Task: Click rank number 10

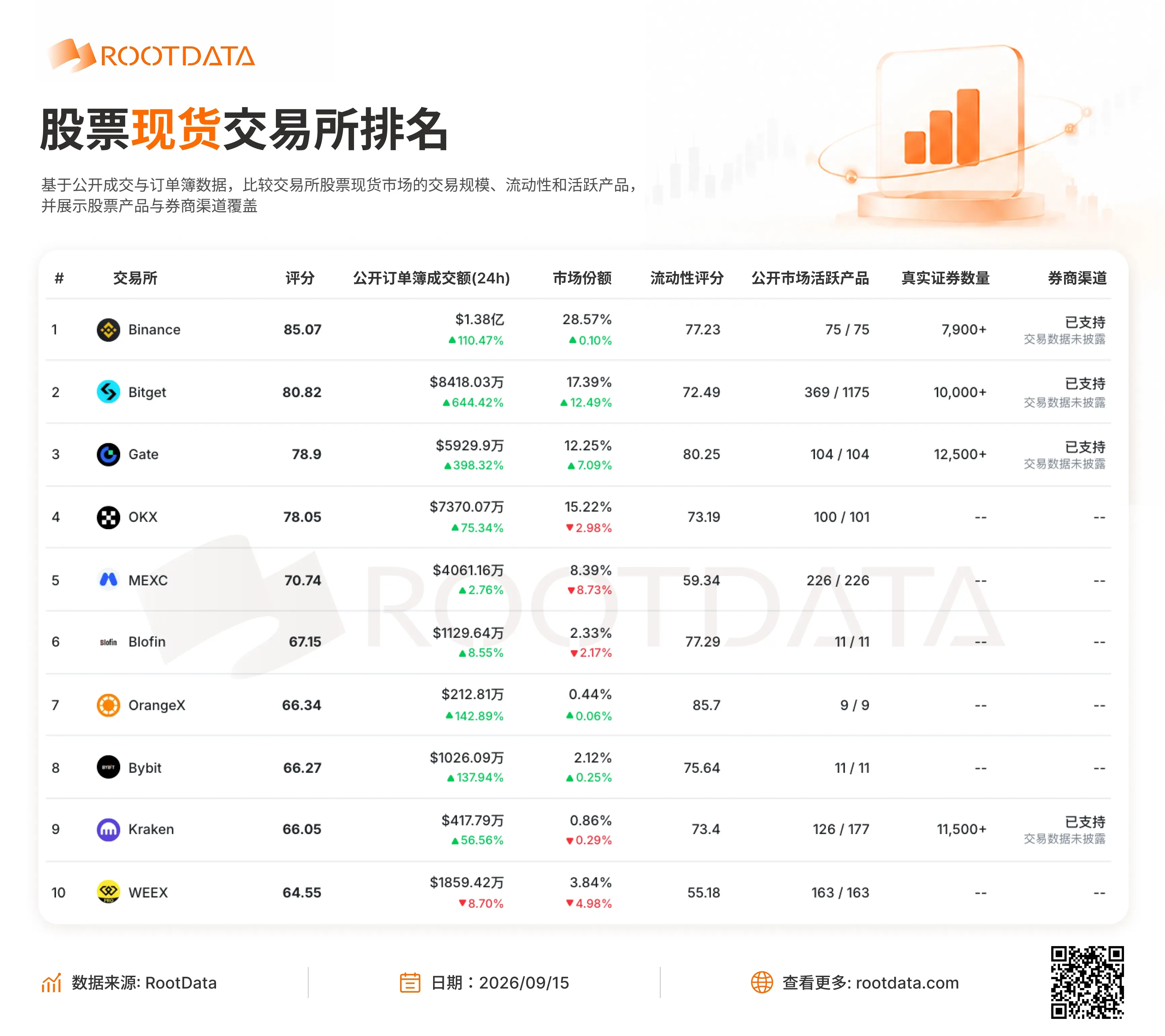Action: click(x=58, y=892)
